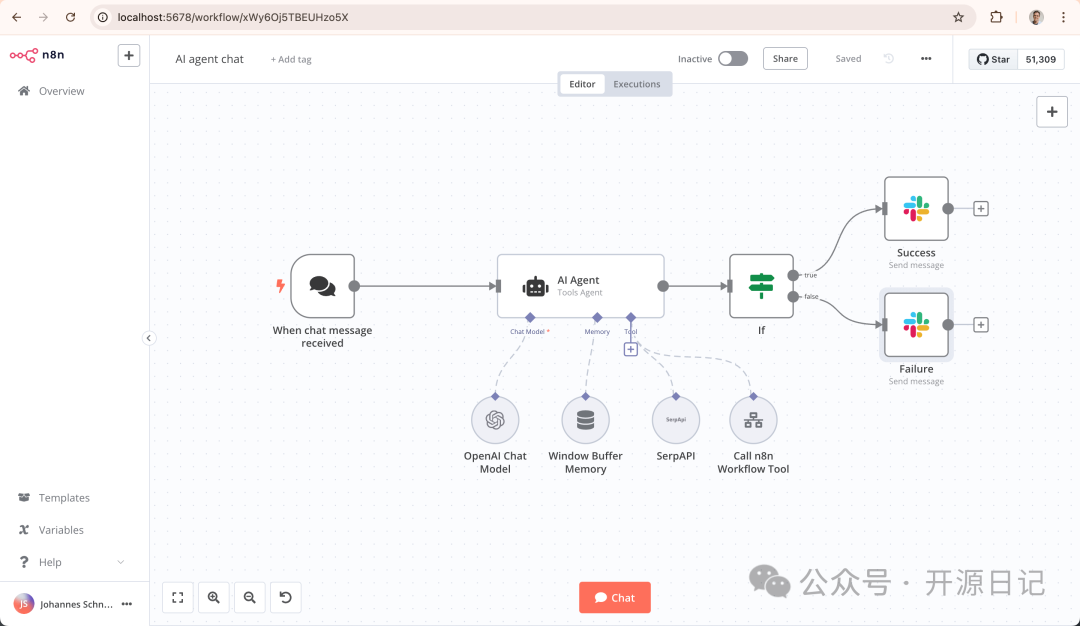Open the SerpAPI tool node

[x=675, y=420]
